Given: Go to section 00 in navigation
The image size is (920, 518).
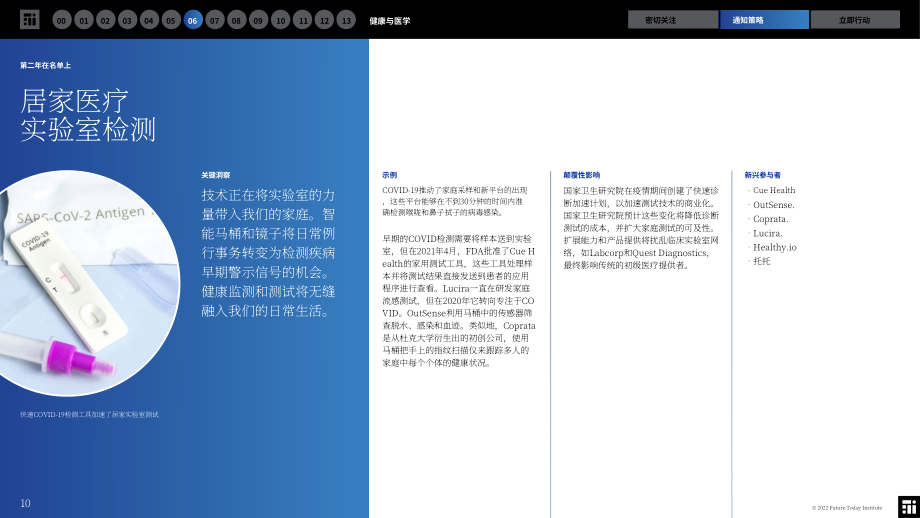Looking at the screenshot, I should pos(62,20).
